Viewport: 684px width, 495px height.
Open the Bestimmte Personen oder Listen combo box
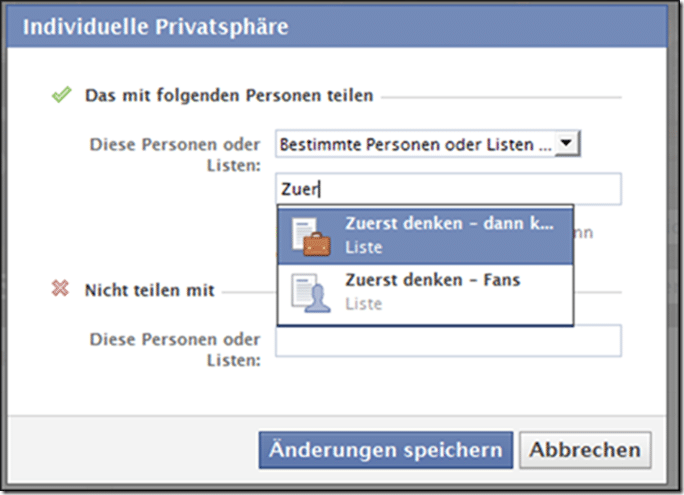[x=428, y=143]
